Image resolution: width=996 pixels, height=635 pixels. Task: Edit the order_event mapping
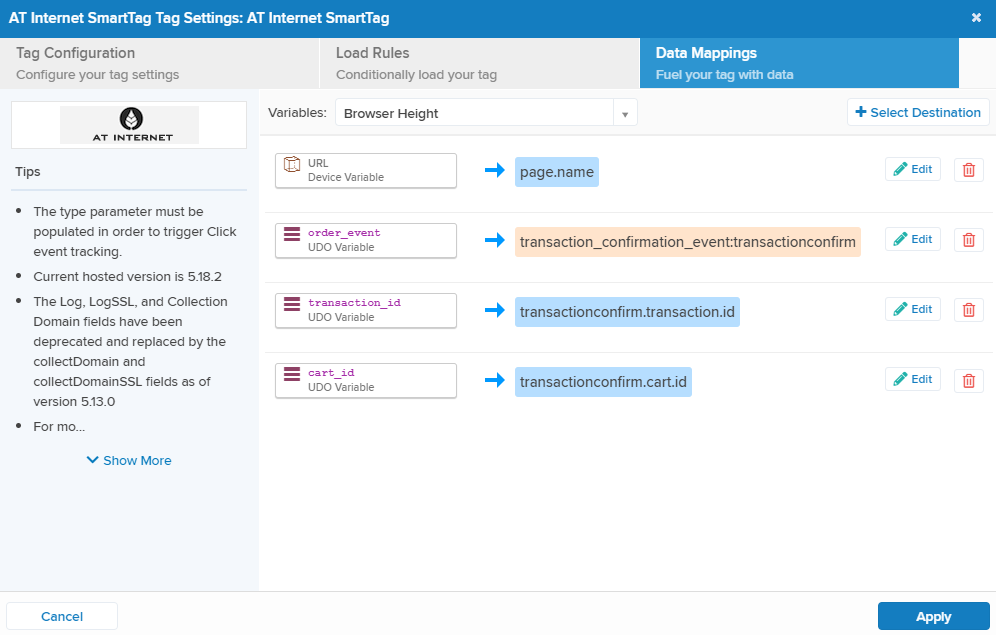[912, 240]
